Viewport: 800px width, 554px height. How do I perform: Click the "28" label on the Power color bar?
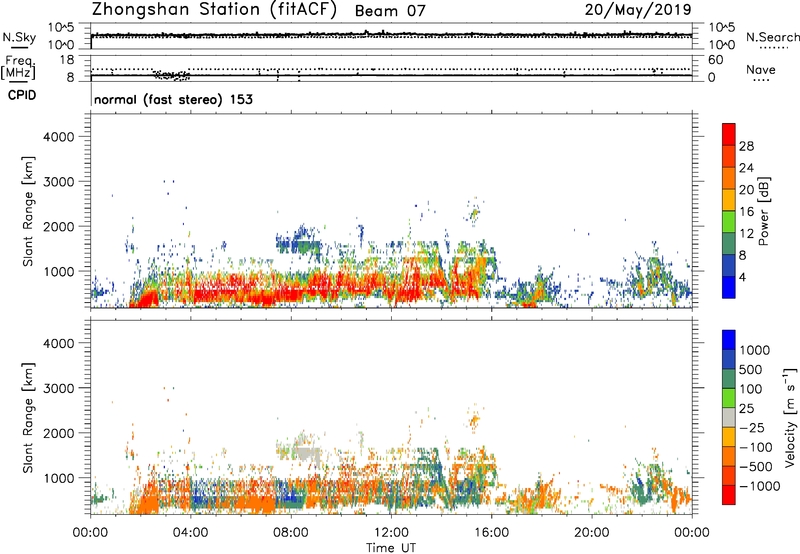(746, 146)
